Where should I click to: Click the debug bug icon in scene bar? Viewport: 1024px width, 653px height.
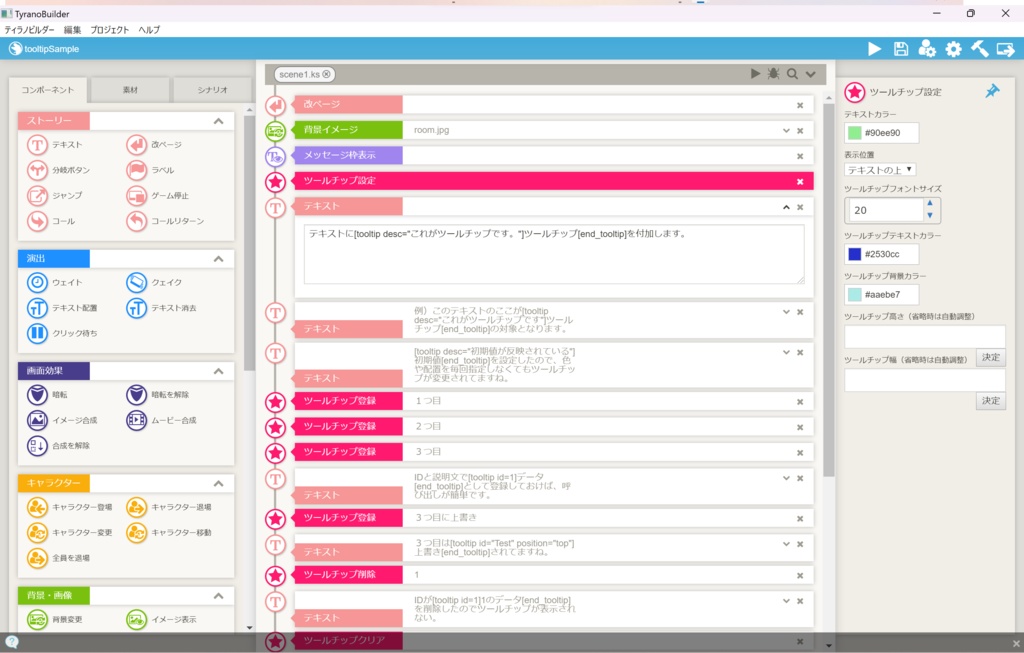(x=773, y=74)
